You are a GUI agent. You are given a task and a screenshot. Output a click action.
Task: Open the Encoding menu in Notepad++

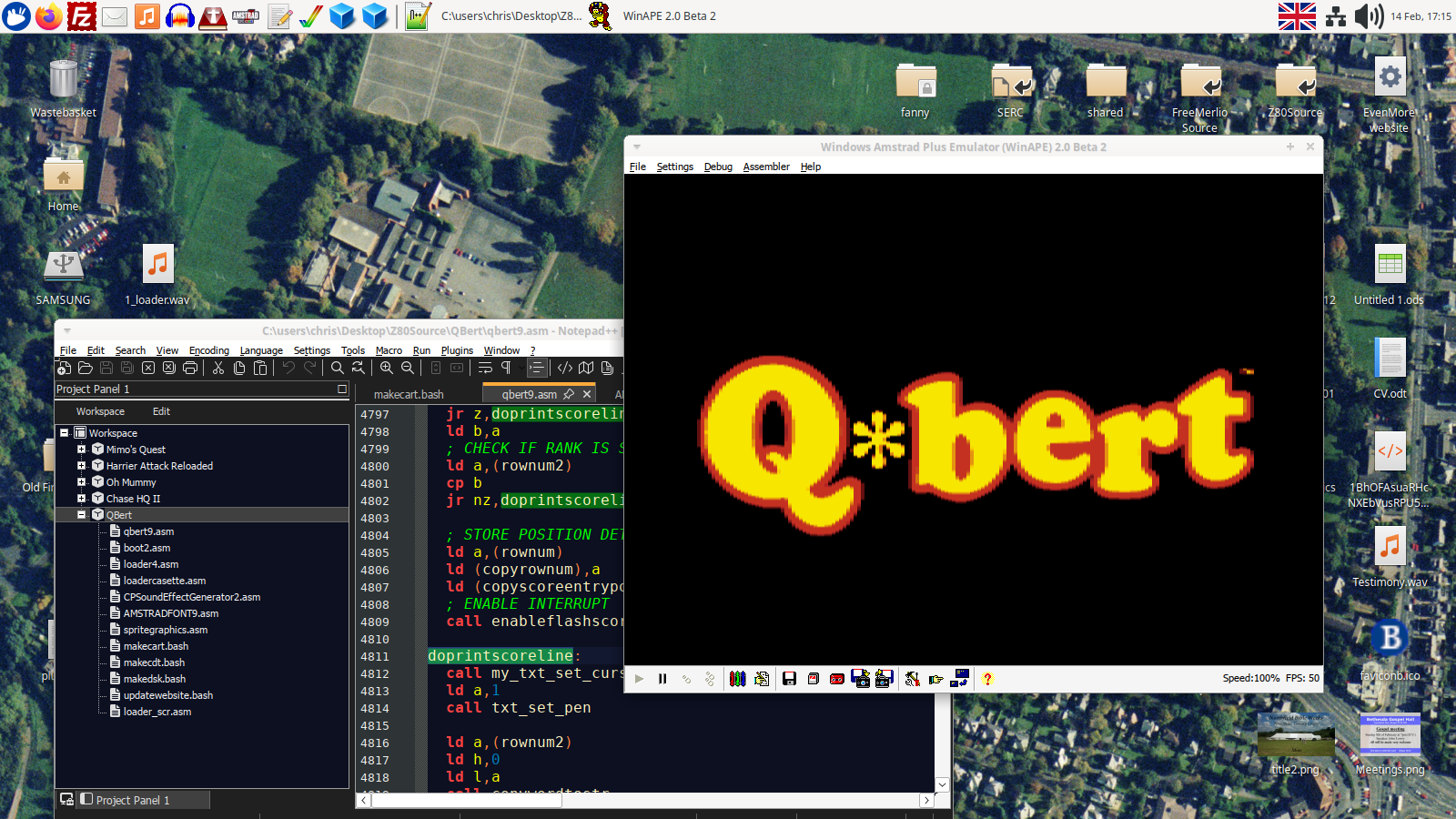[209, 350]
